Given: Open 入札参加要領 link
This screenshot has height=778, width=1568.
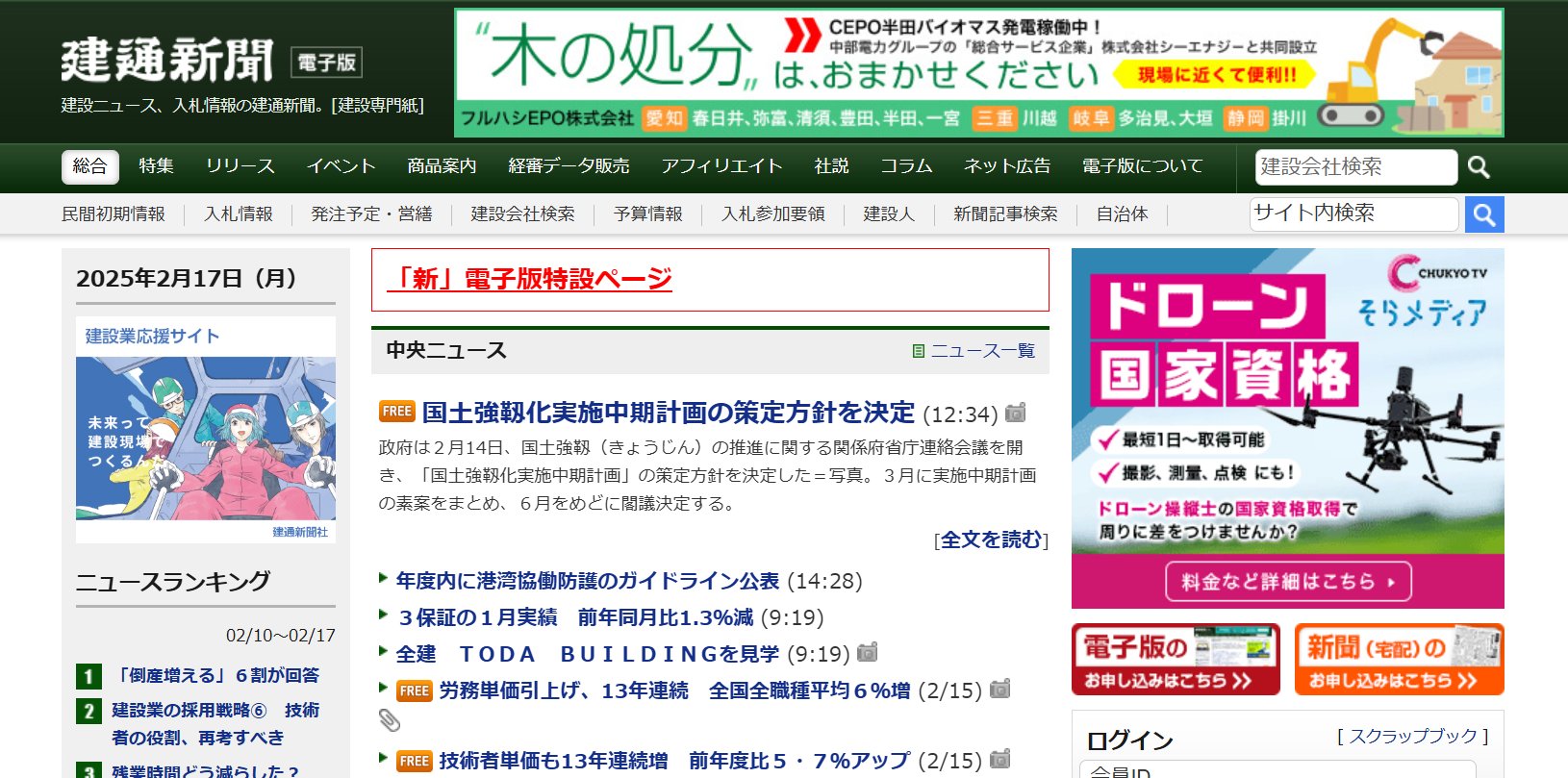Looking at the screenshot, I should point(773,214).
